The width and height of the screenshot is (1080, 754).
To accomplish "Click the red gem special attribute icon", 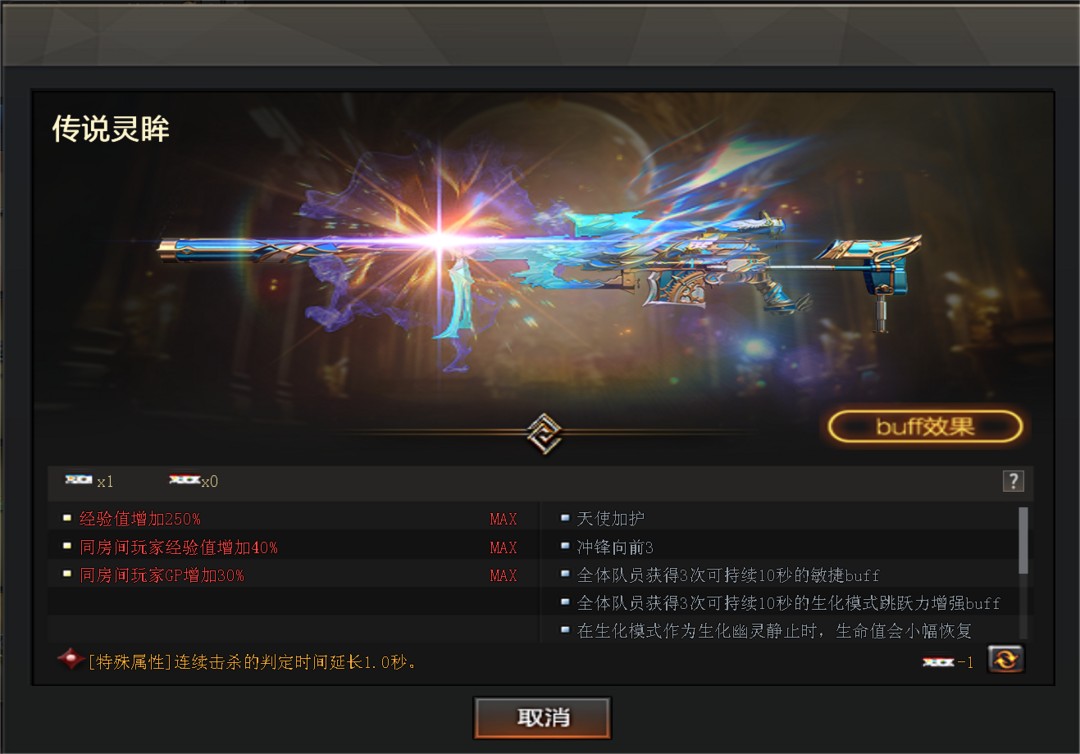I will click(x=70, y=659).
